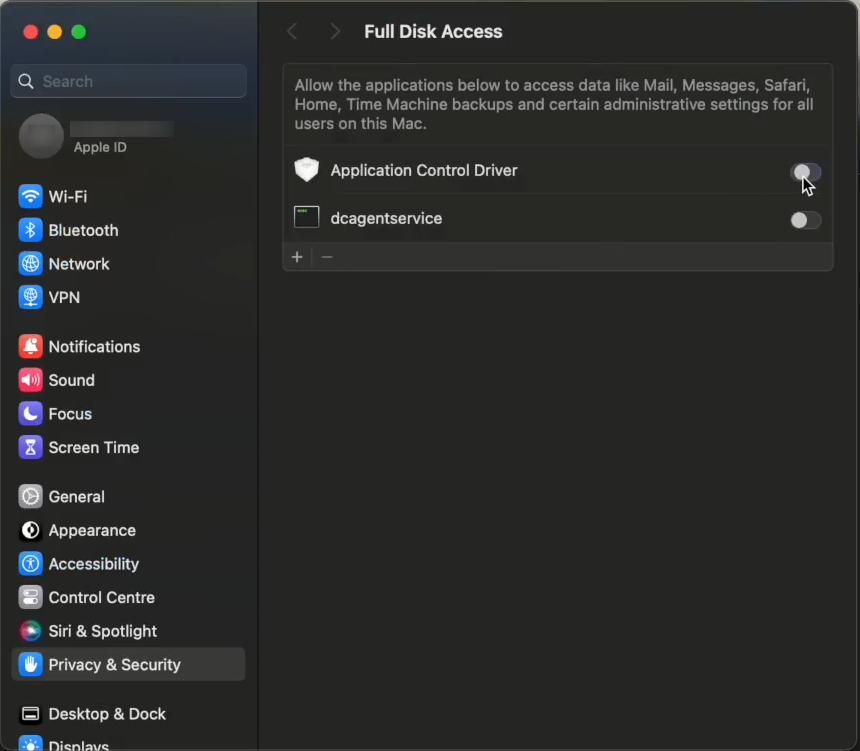Enable Application Control Driver full disk access
Viewport: 860px width, 751px height.
(x=805, y=172)
